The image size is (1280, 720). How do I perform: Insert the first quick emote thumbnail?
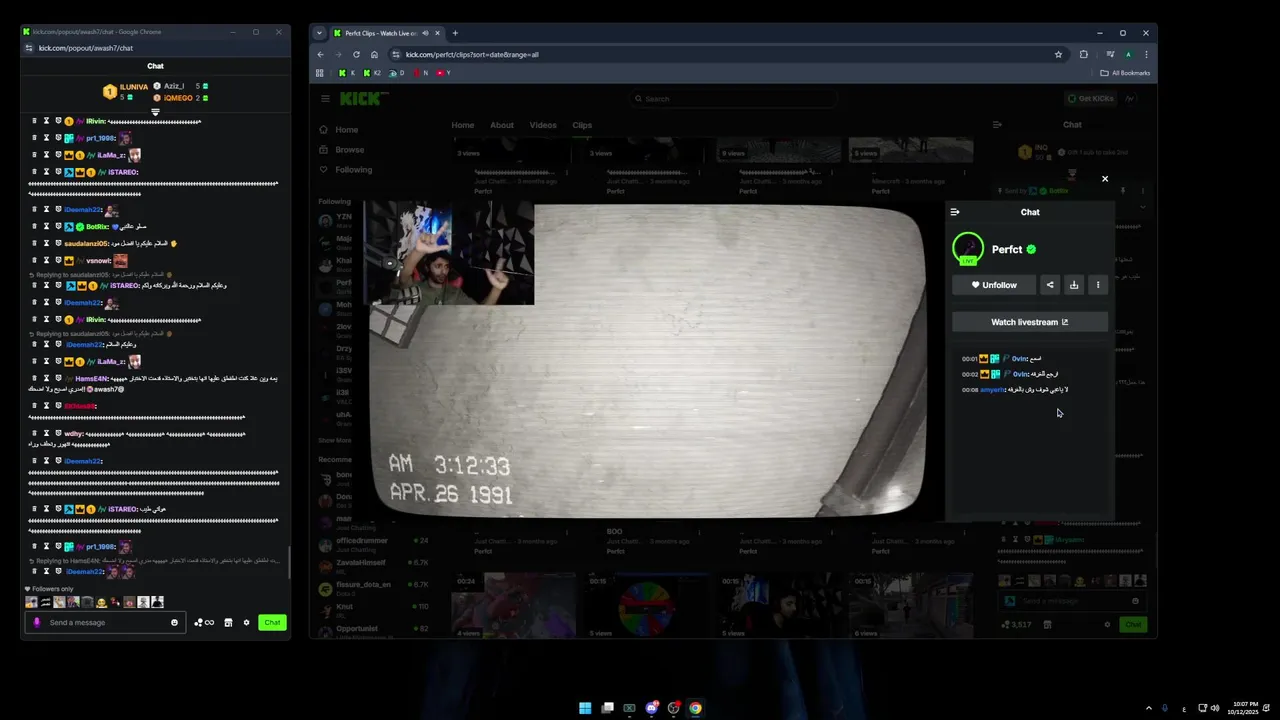click(31, 602)
